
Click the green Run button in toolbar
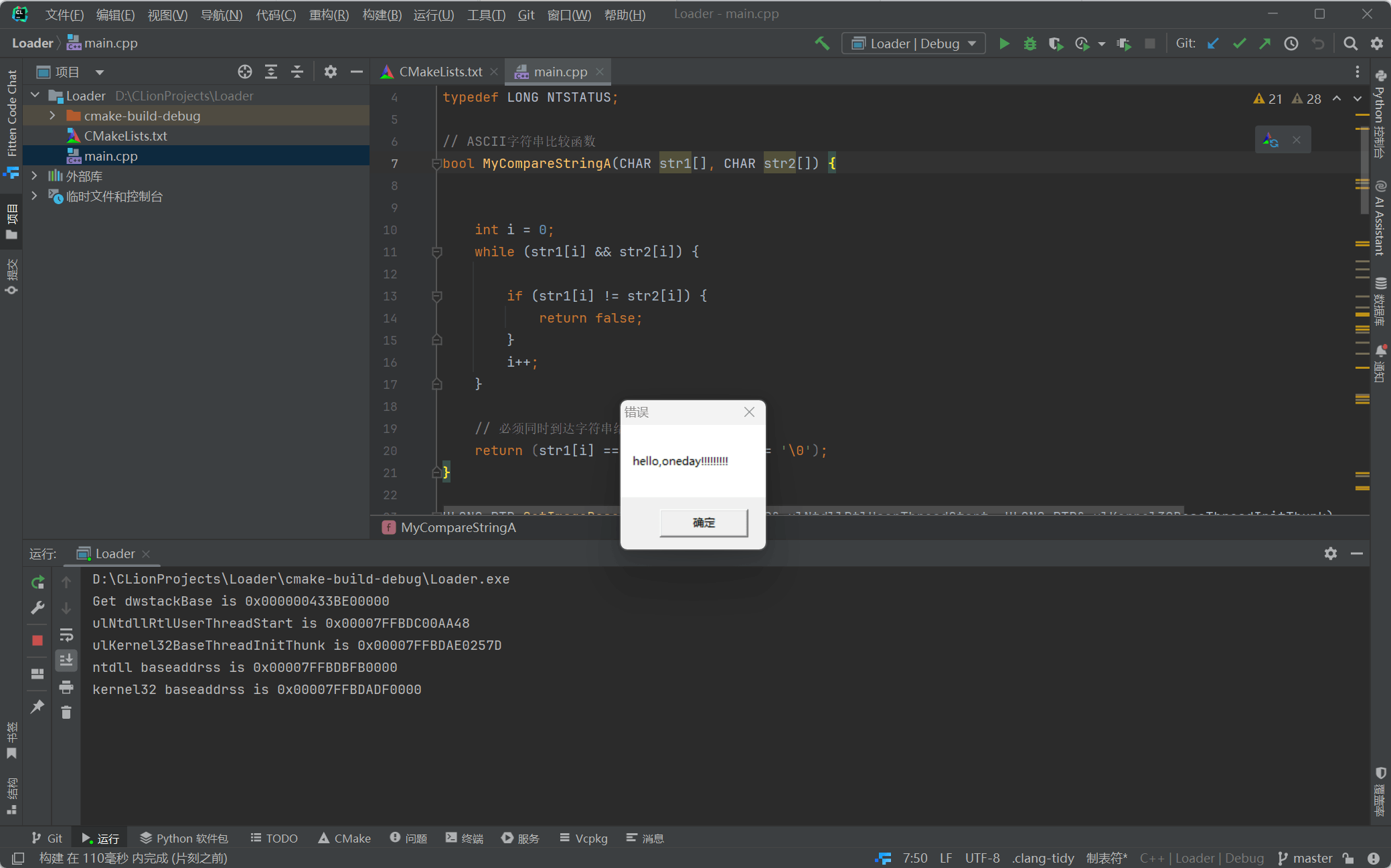[x=1004, y=44]
